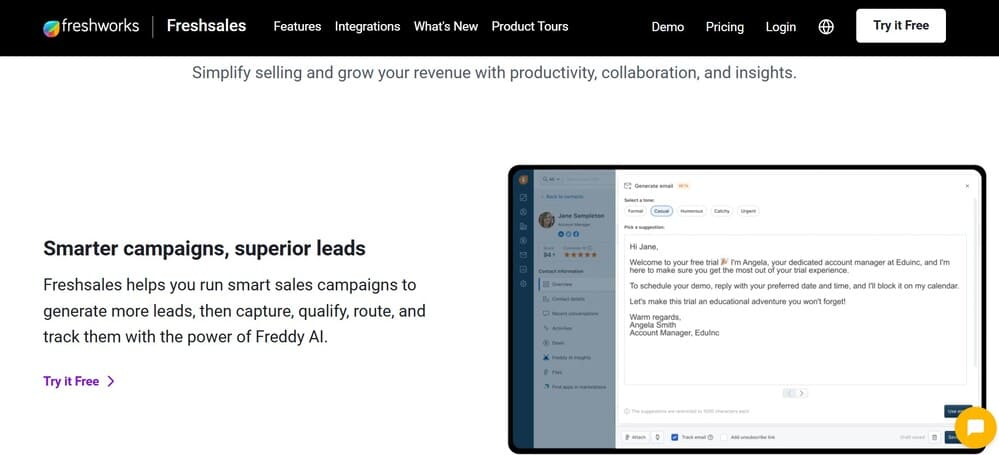Image resolution: width=999 pixels, height=455 pixels.
Task: Click the Attach button in email composer
Action: click(635, 437)
